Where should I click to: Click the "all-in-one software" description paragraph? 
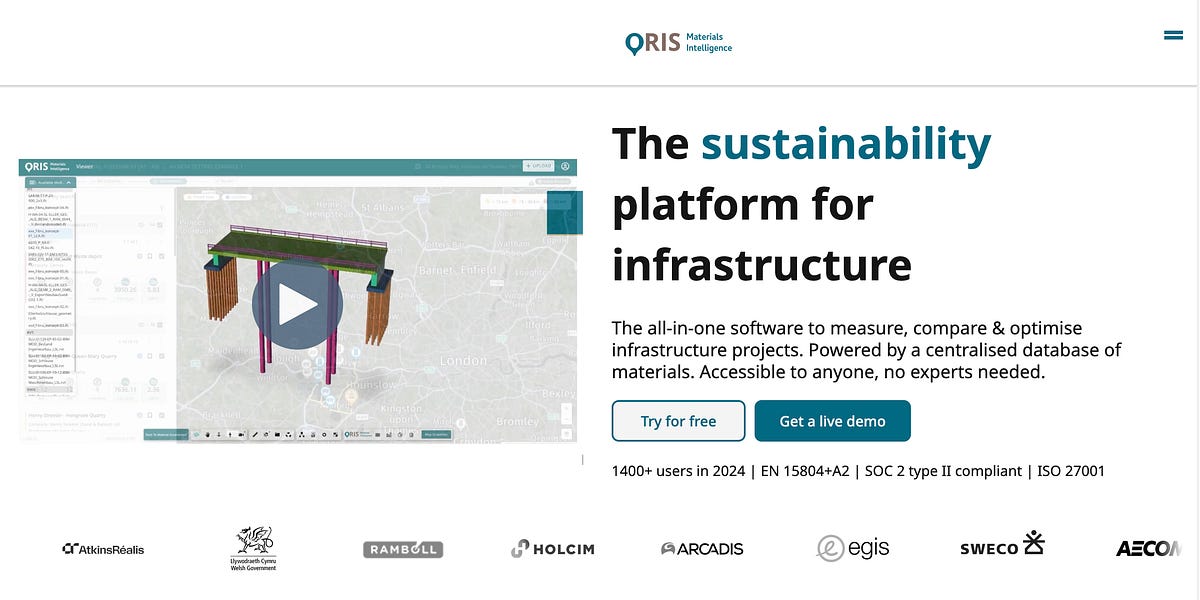pos(867,350)
